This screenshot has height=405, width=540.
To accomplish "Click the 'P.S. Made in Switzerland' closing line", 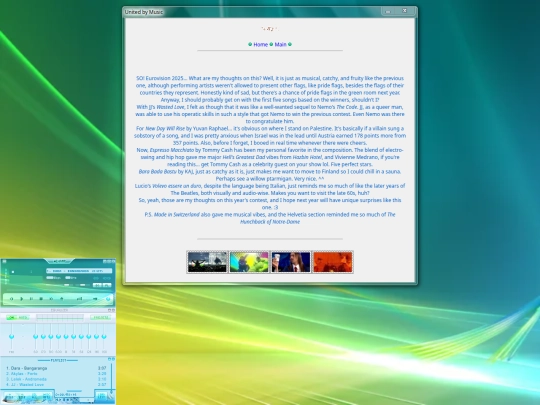I will click(x=270, y=218).
